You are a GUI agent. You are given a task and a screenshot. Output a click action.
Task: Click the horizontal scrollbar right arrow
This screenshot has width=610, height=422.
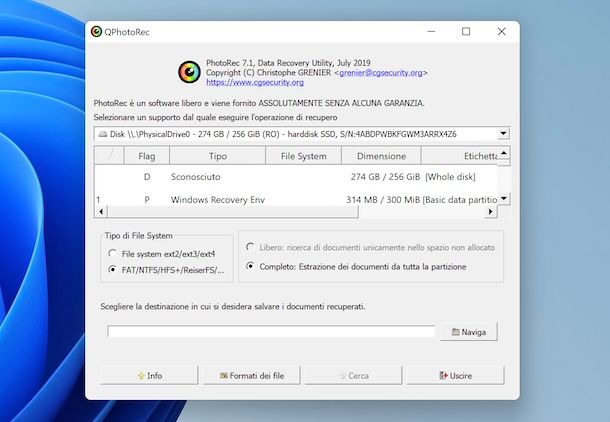(x=491, y=212)
